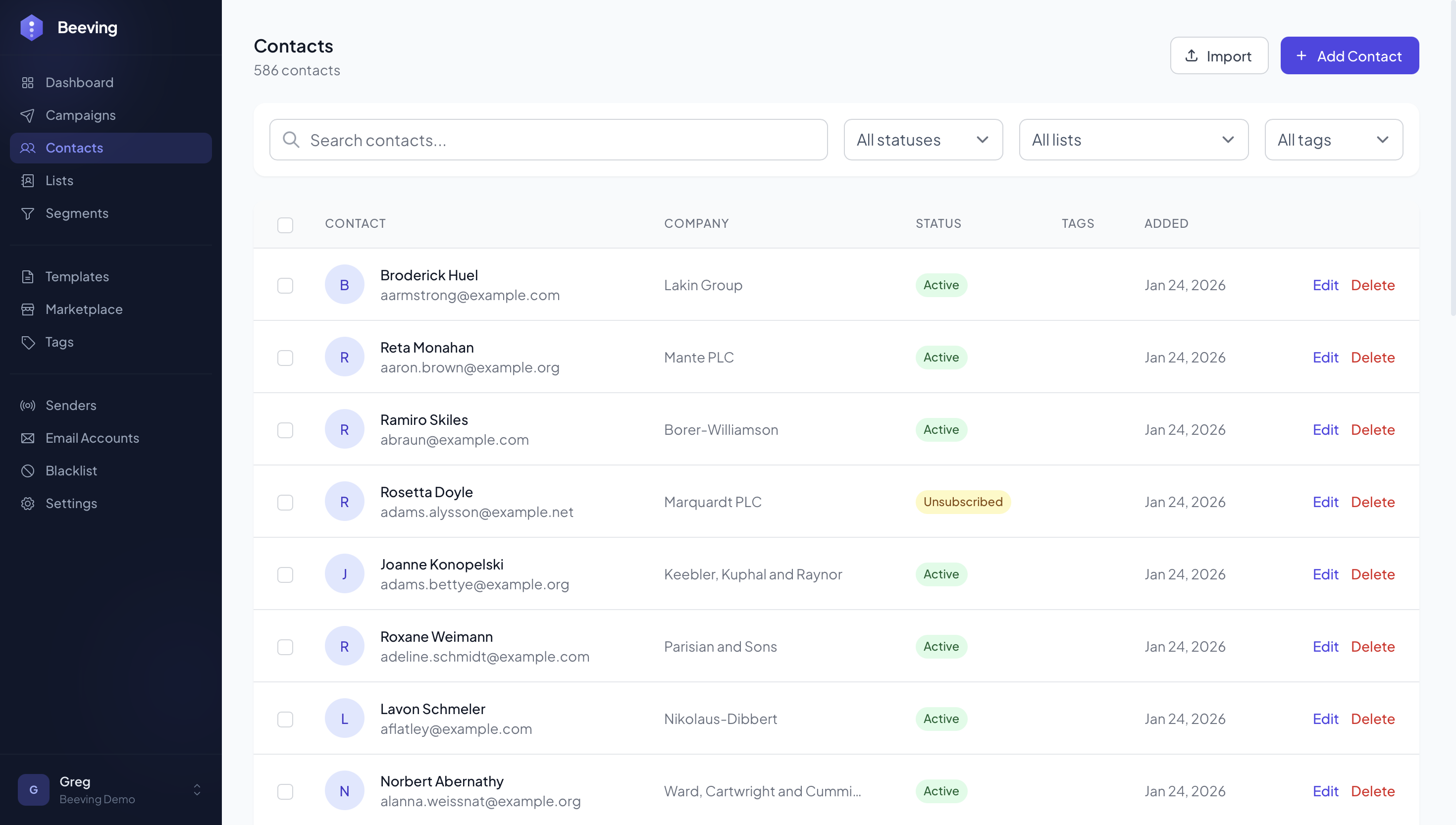Image resolution: width=1456 pixels, height=825 pixels.
Task: Check the select-all contacts checkbox
Action: 285,225
